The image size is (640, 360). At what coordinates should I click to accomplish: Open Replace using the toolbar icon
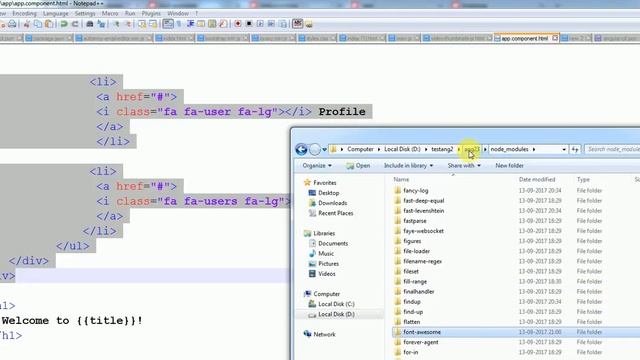(x=101, y=24)
